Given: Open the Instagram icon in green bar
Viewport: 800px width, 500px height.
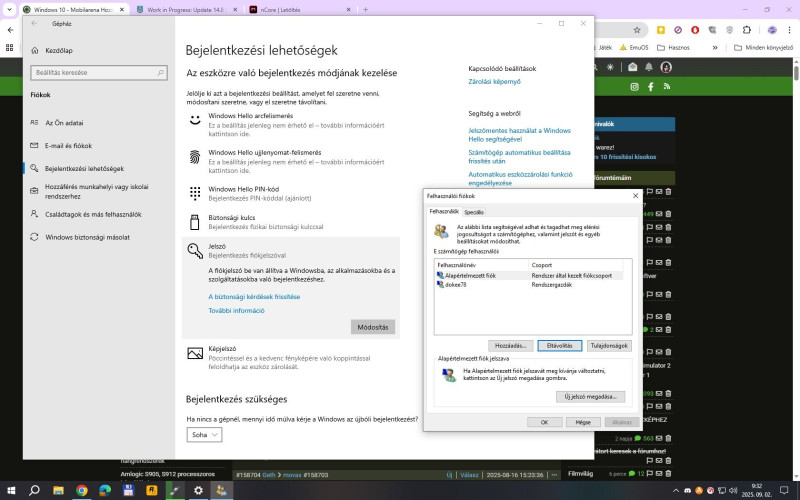Looking at the screenshot, I should pos(634,87).
